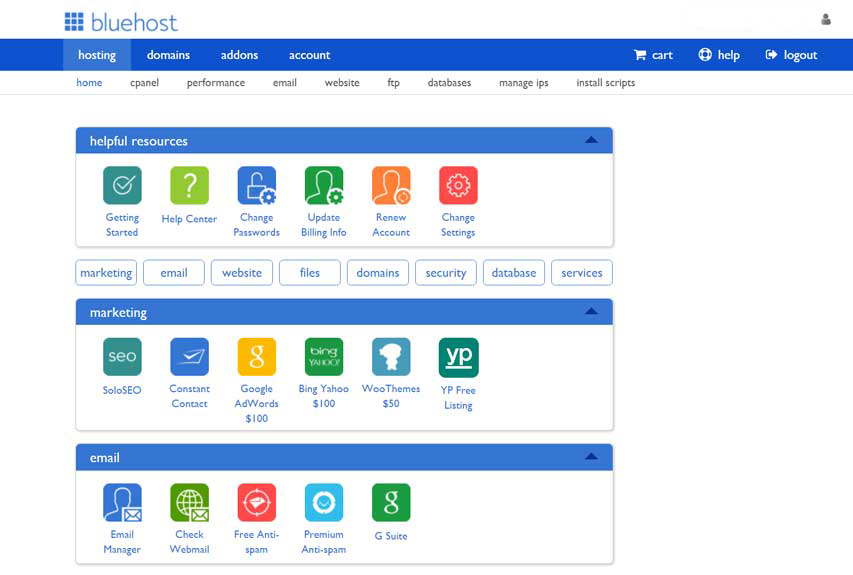Open install scripts in the subnav
This screenshot has width=853, height=575.
click(x=605, y=83)
